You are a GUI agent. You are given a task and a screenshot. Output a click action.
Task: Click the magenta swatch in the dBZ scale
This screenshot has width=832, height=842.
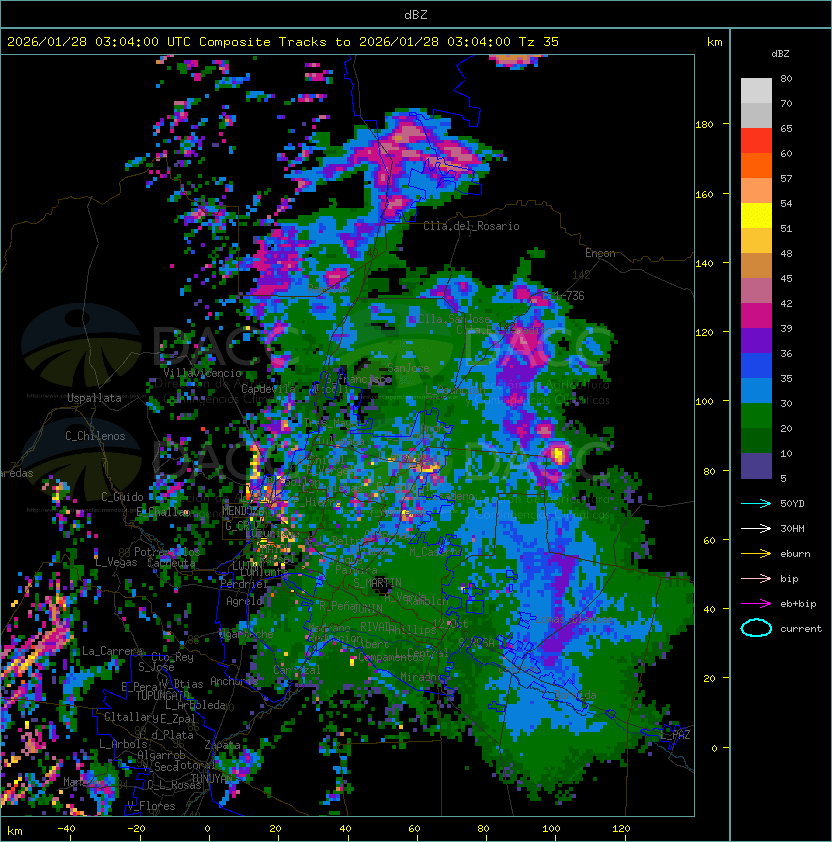756,316
